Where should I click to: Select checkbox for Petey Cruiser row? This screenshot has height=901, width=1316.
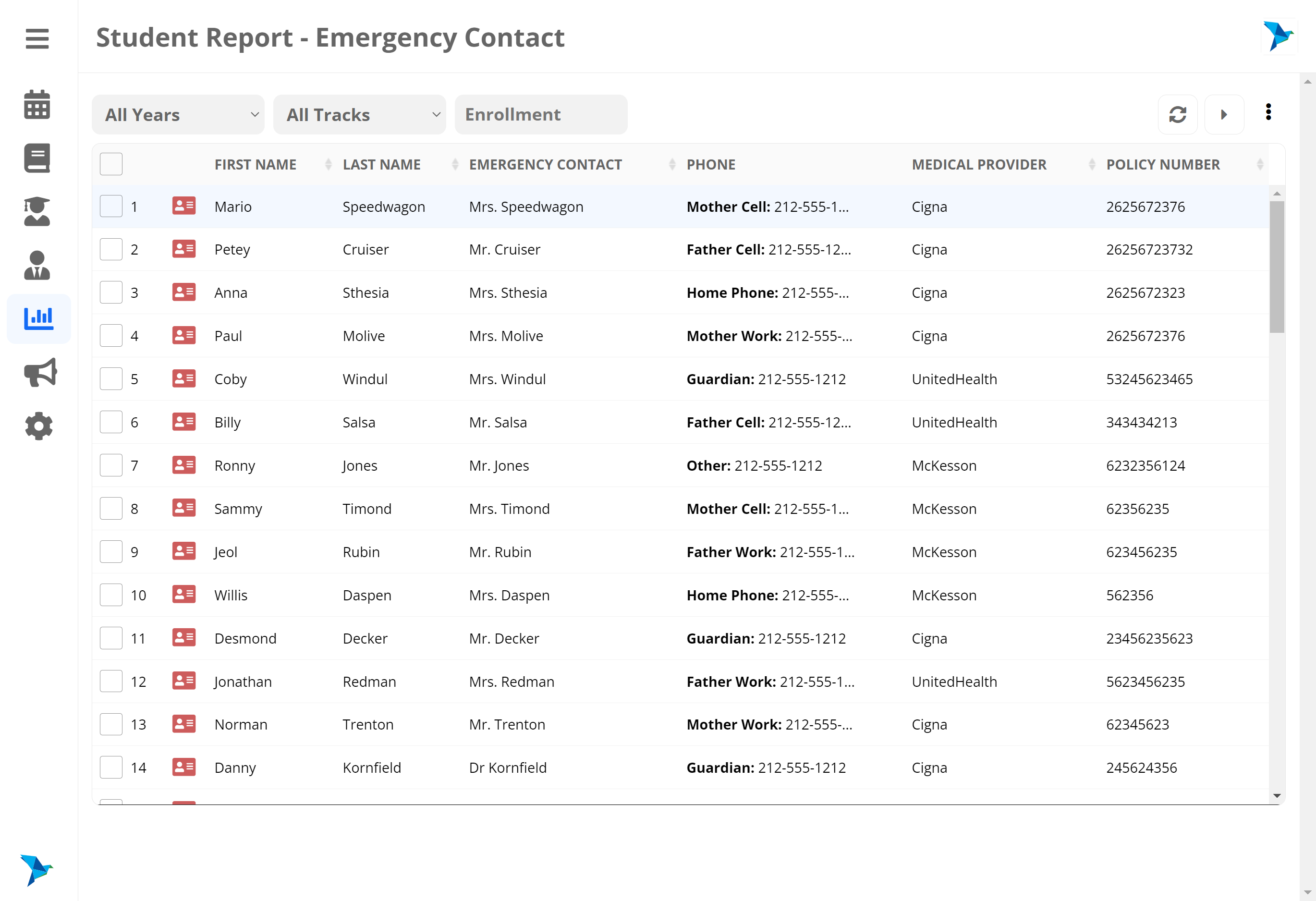111,249
